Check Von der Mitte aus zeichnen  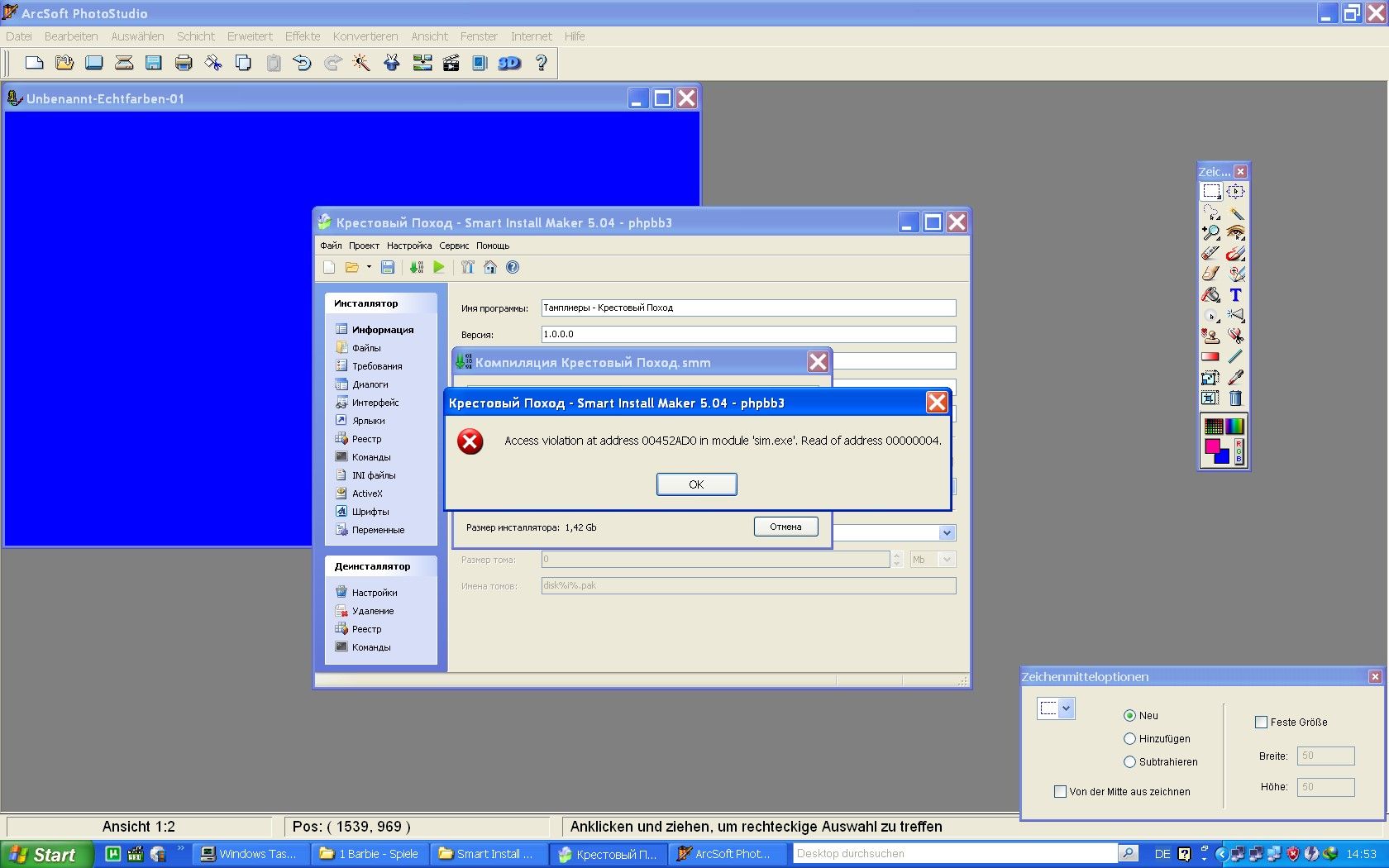[1060, 791]
